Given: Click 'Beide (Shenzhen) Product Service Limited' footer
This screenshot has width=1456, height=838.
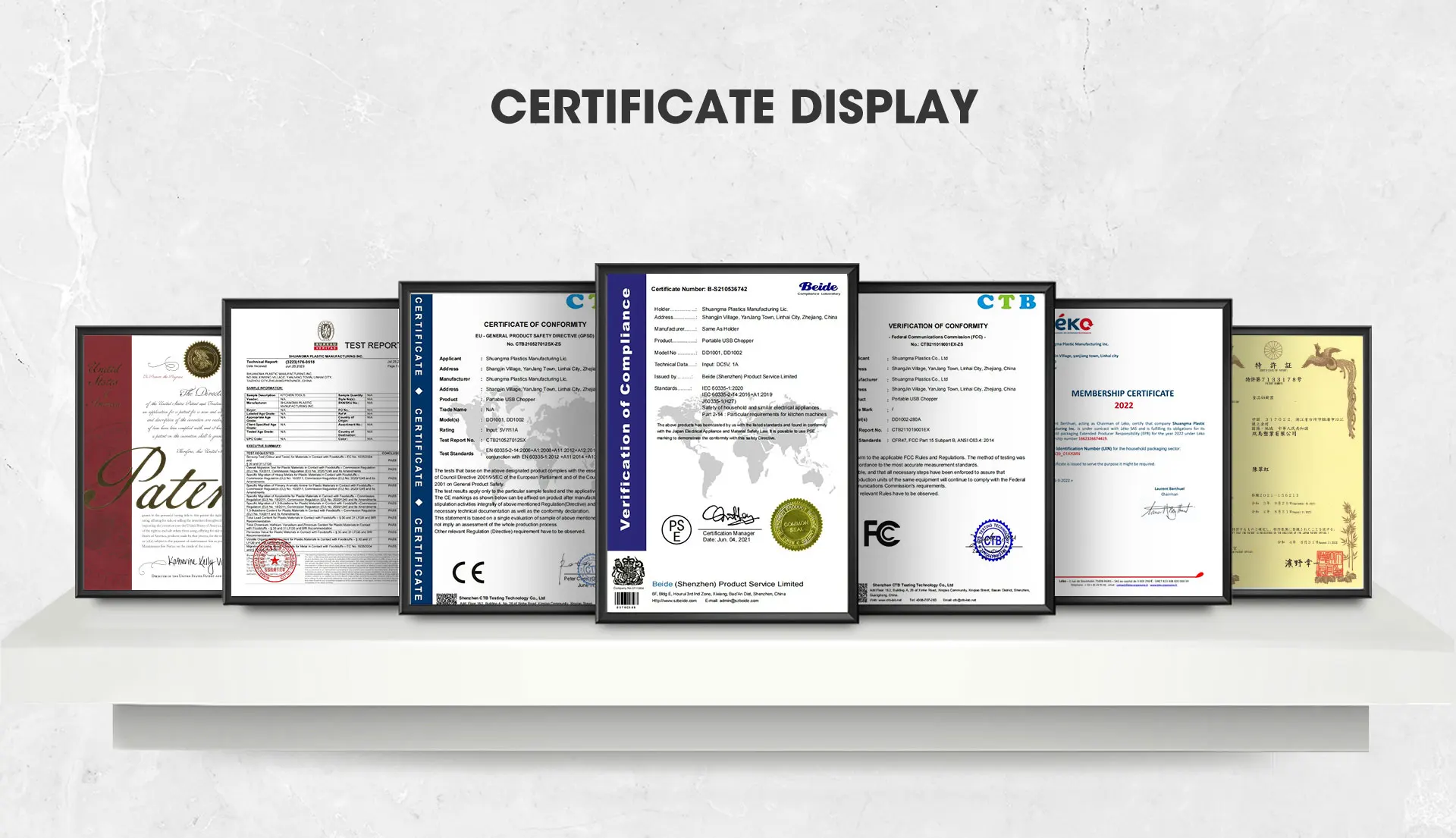Looking at the screenshot, I should click(x=727, y=584).
